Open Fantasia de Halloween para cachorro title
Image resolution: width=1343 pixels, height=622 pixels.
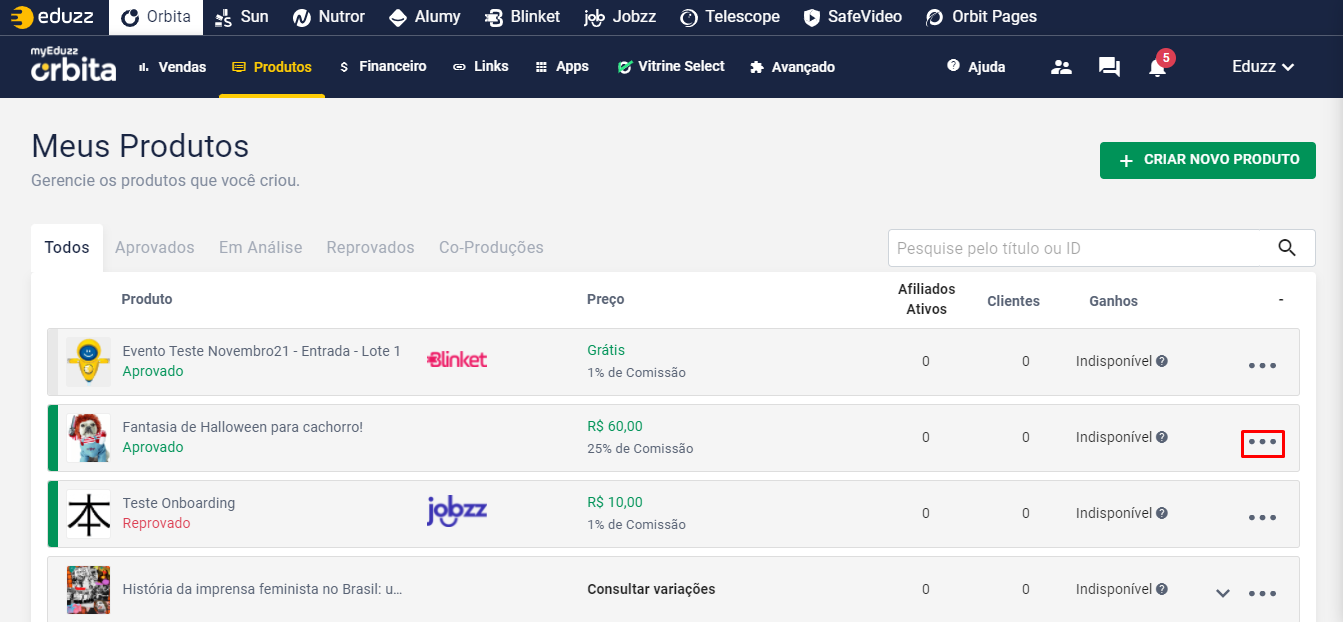tap(243, 427)
